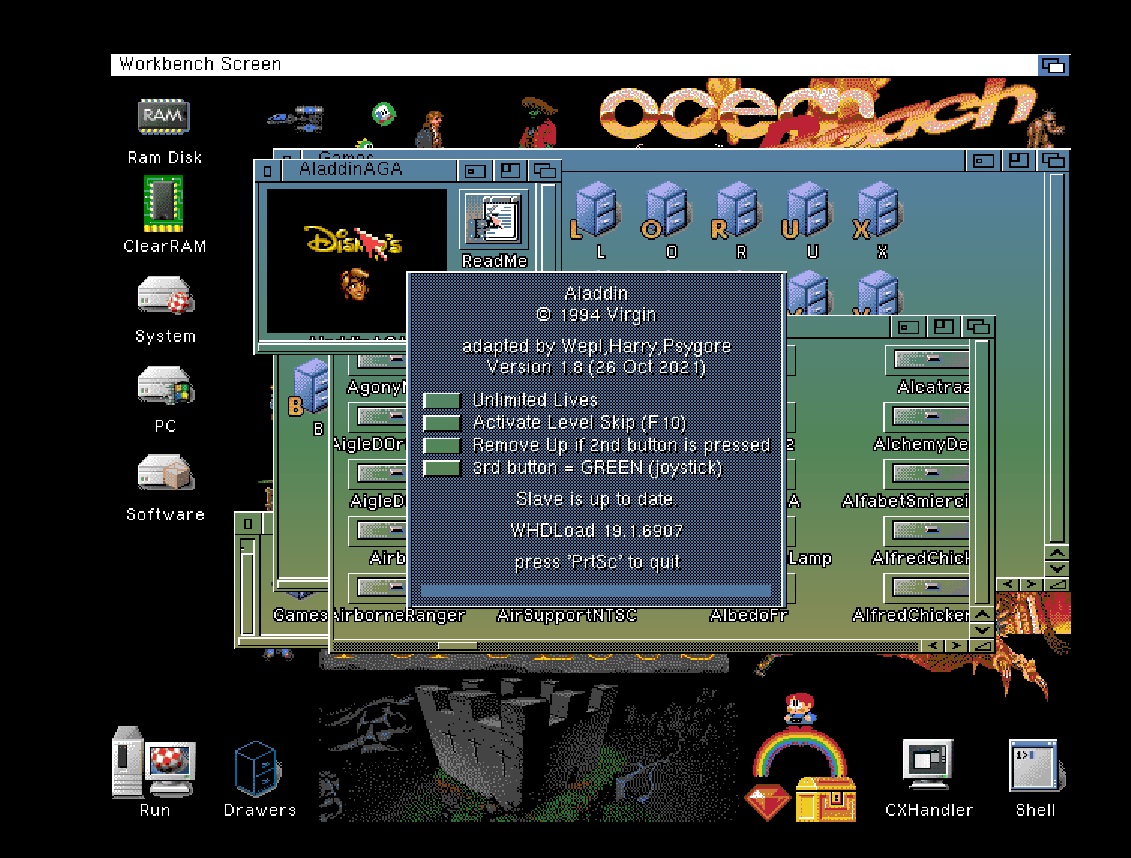Click the Games window scroll-up arrow
Image resolution: width=1131 pixels, height=858 pixels.
click(1057, 553)
